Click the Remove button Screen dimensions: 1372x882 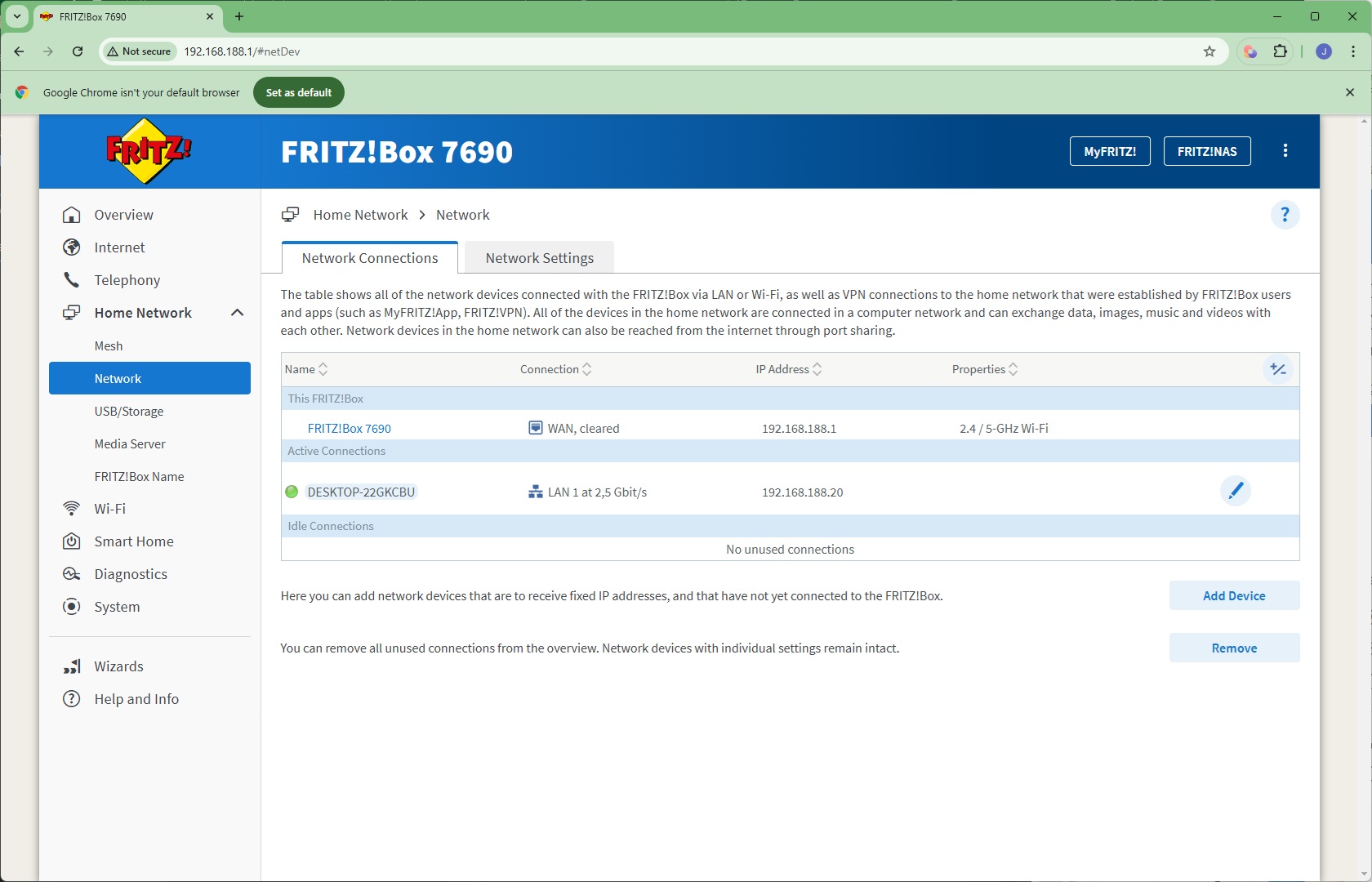coord(1234,648)
